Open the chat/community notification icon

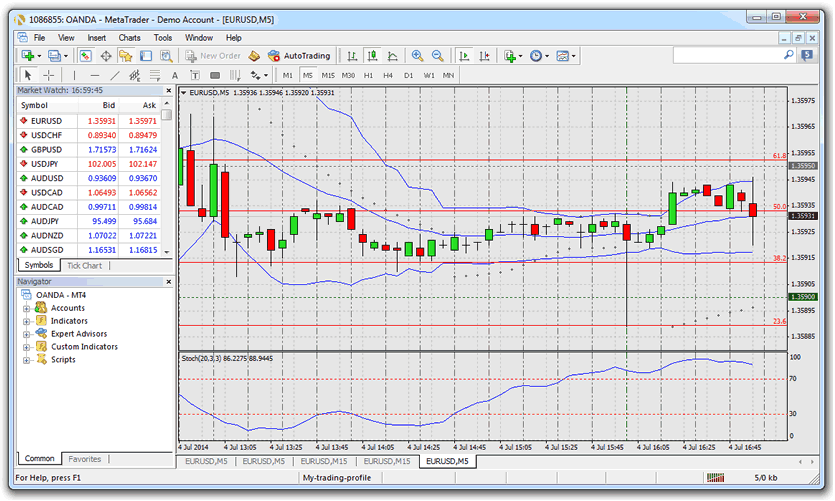807,55
